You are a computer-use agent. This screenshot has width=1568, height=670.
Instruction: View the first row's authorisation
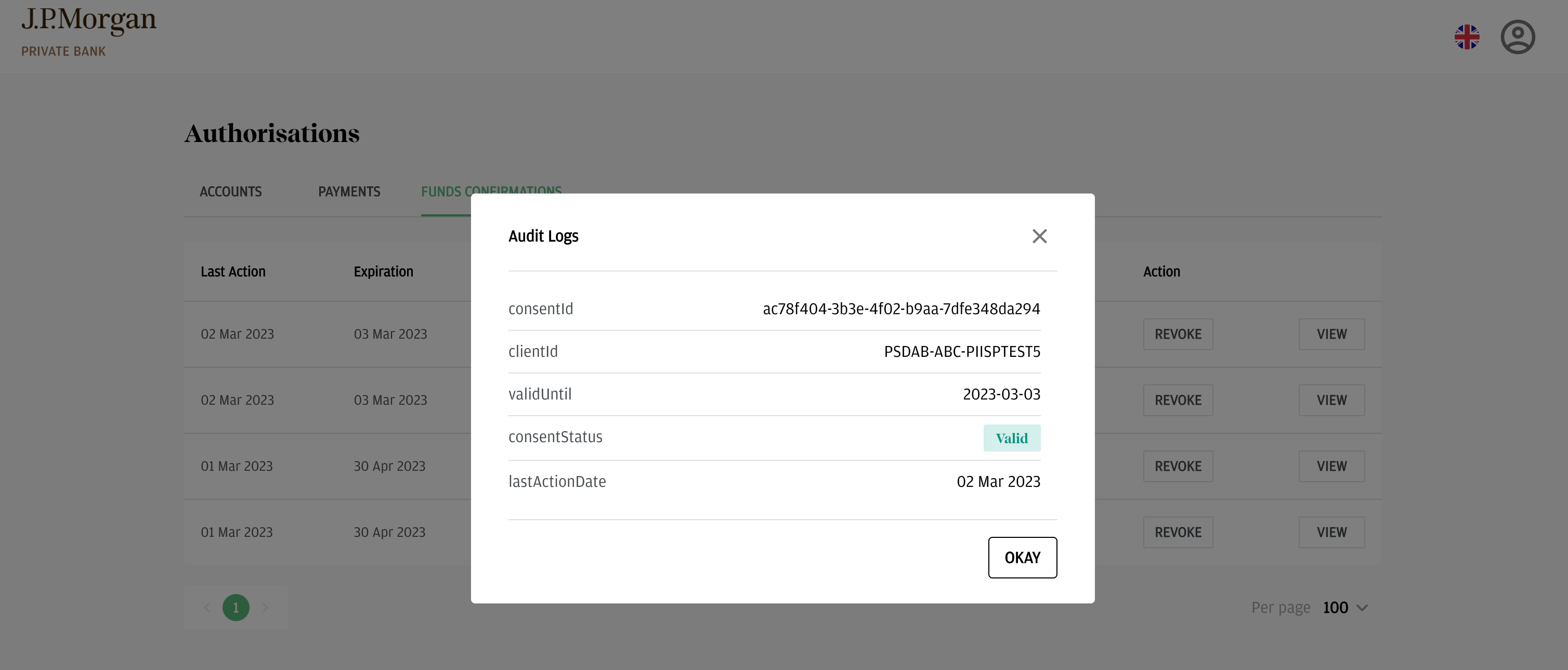pyautogui.click(x=1331, y=334)
